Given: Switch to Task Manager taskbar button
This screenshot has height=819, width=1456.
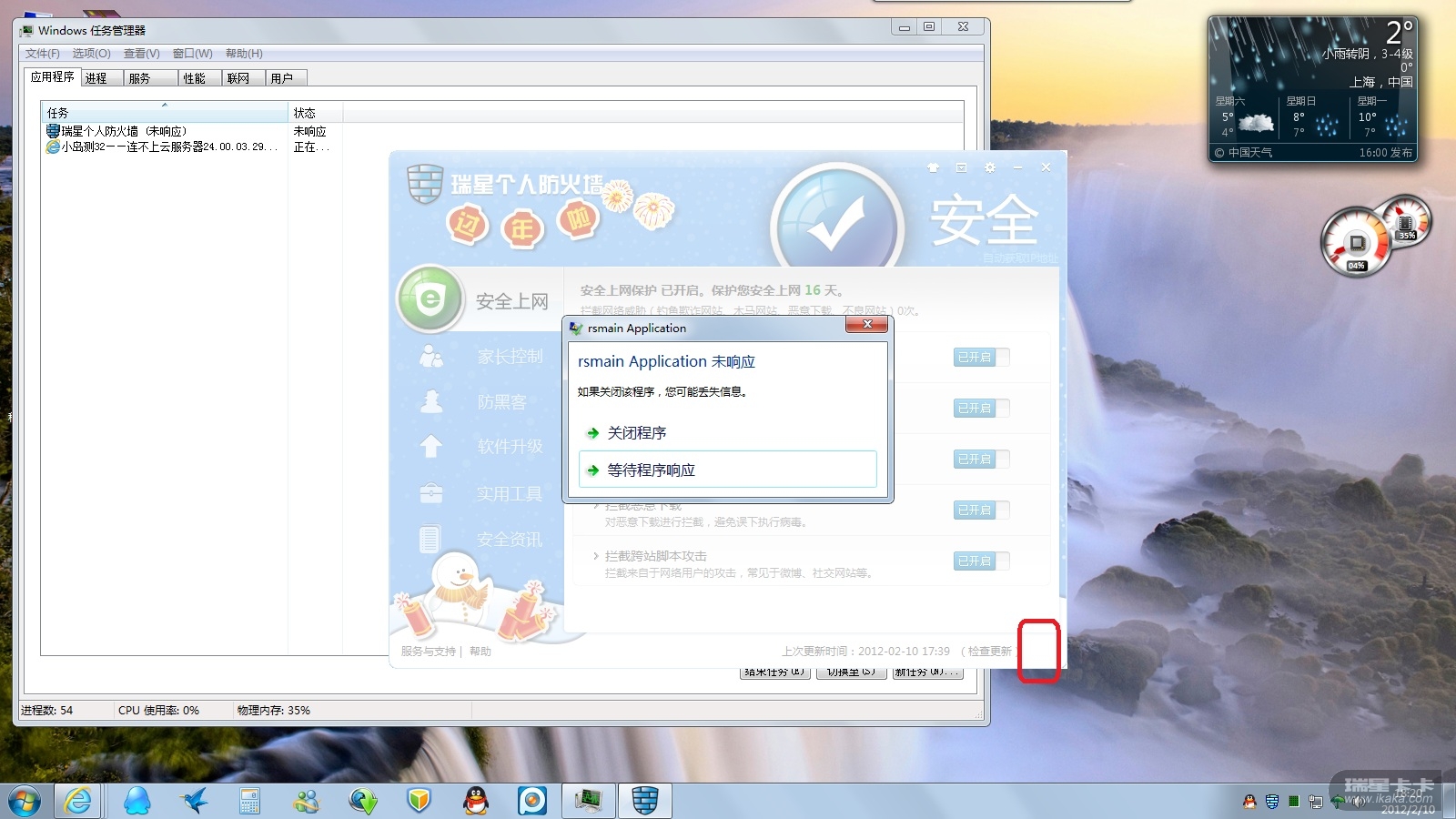Looking at the screenshot, I should (588, 801).
